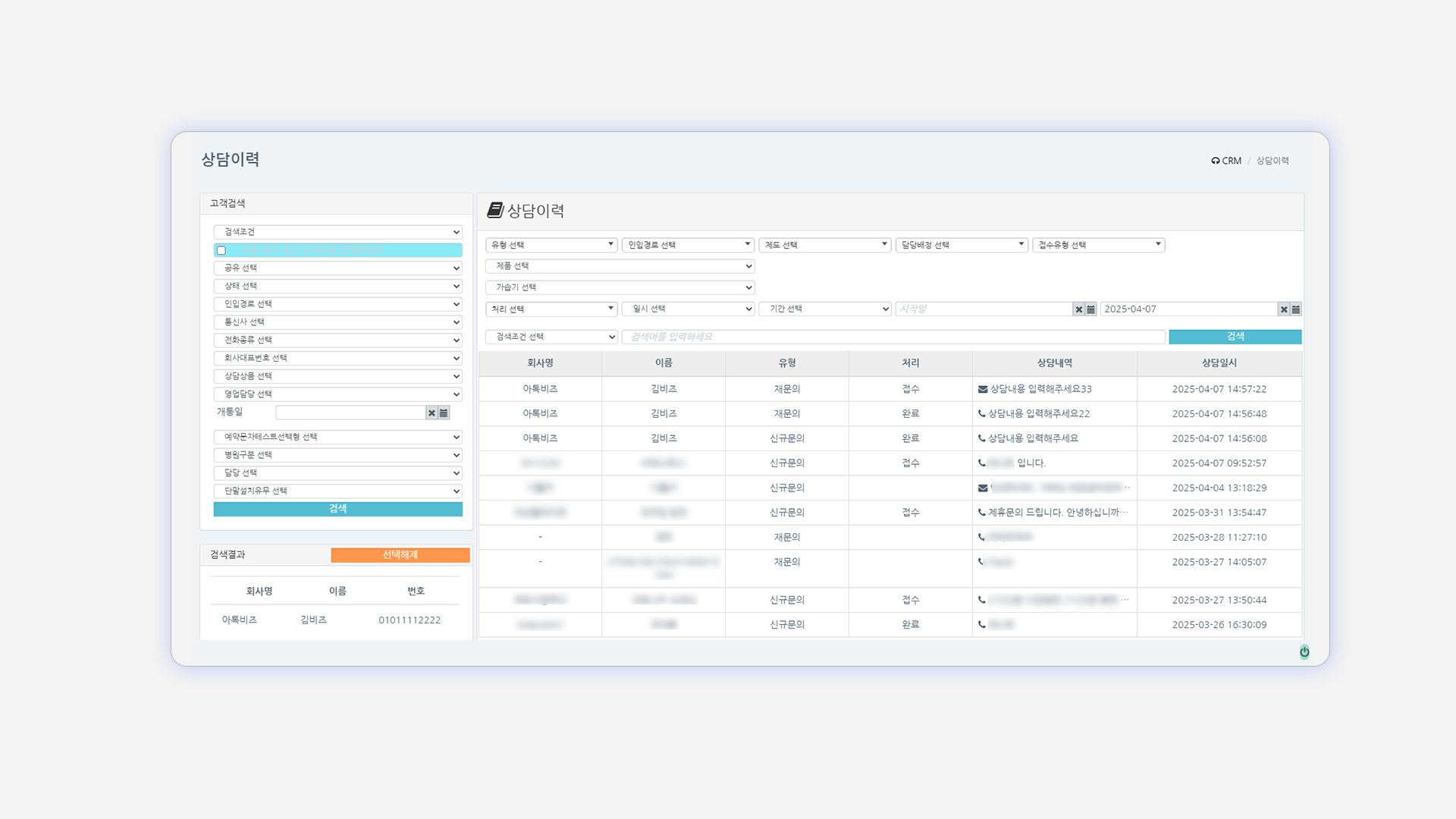Clear the 2025-04-07 end date with X icon

1284,309
